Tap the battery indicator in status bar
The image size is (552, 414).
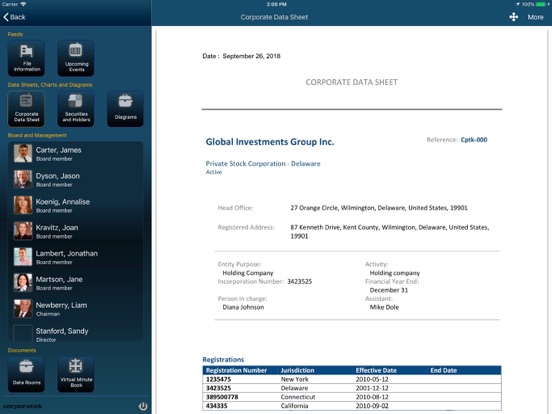[x=542, y=4]
